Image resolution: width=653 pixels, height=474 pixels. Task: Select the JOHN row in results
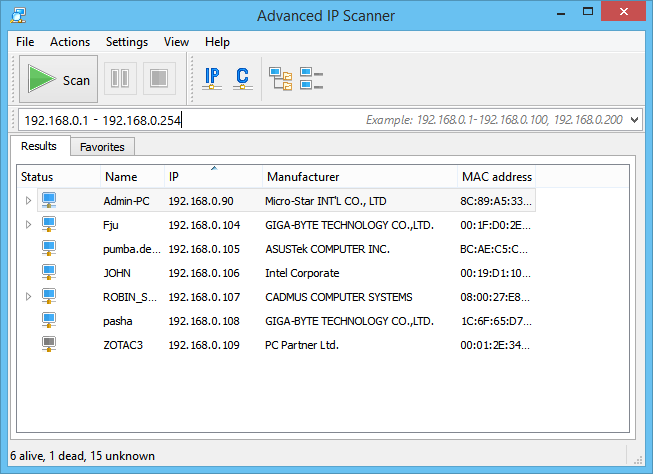[117, 273]
